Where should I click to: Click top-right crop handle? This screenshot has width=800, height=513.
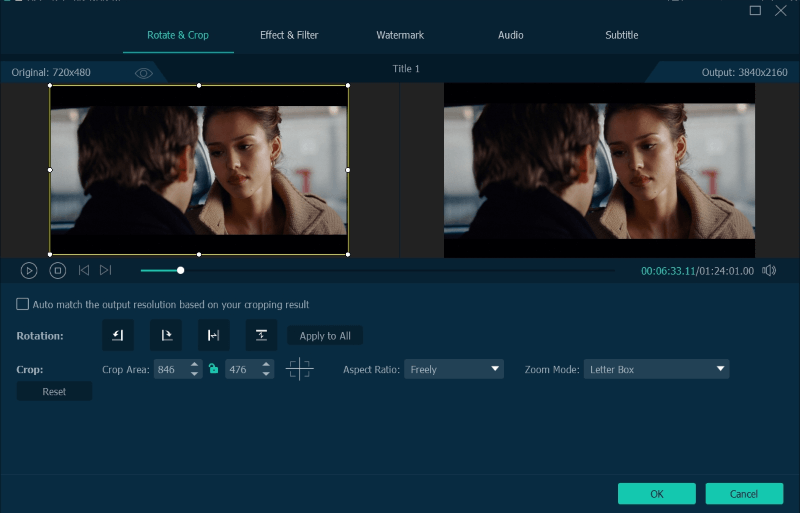[x=348, y=85]
